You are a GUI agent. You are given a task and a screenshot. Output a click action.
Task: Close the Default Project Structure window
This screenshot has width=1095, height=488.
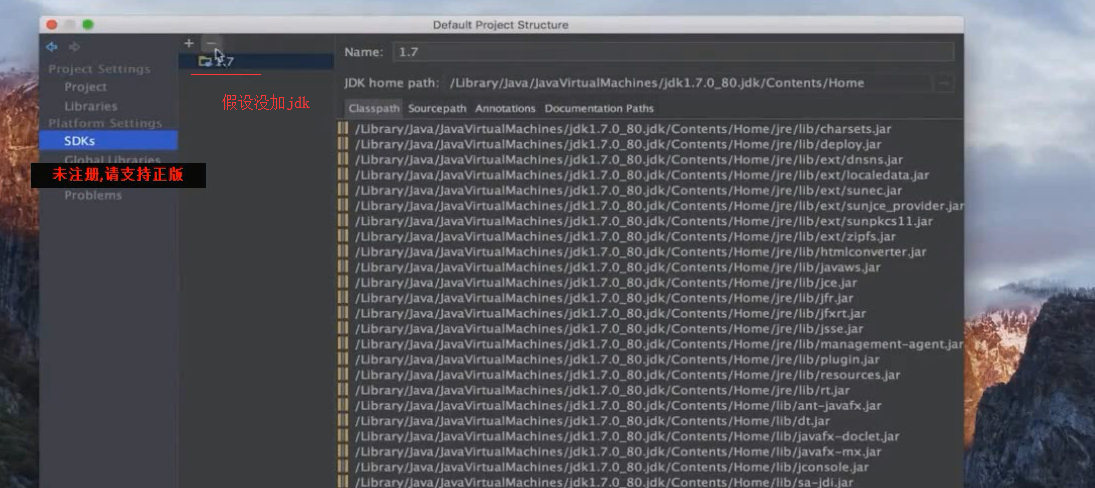(52, 24)
